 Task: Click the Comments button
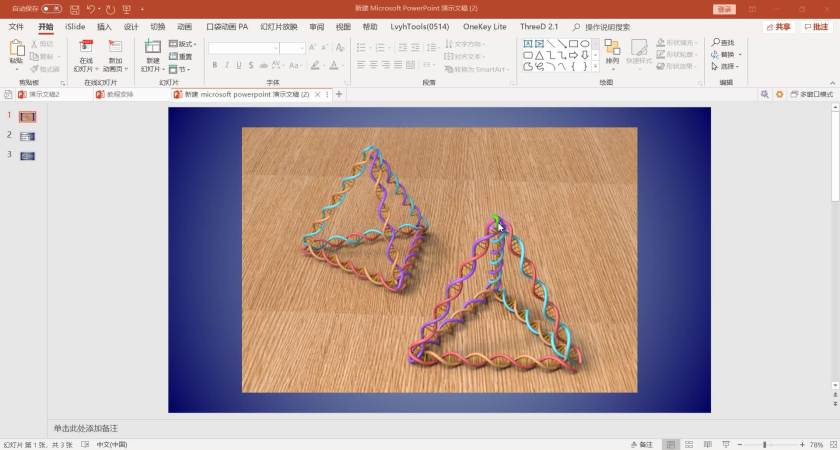(x=816, y=27)
